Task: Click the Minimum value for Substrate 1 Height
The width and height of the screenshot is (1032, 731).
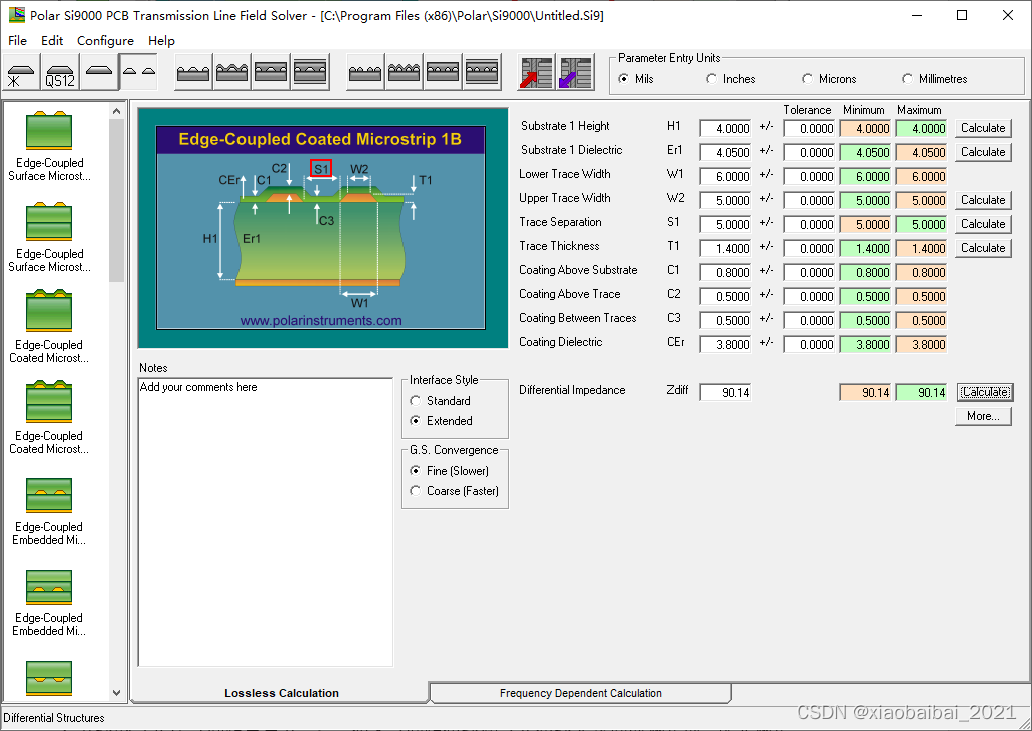Action: [x=865, y=128]
